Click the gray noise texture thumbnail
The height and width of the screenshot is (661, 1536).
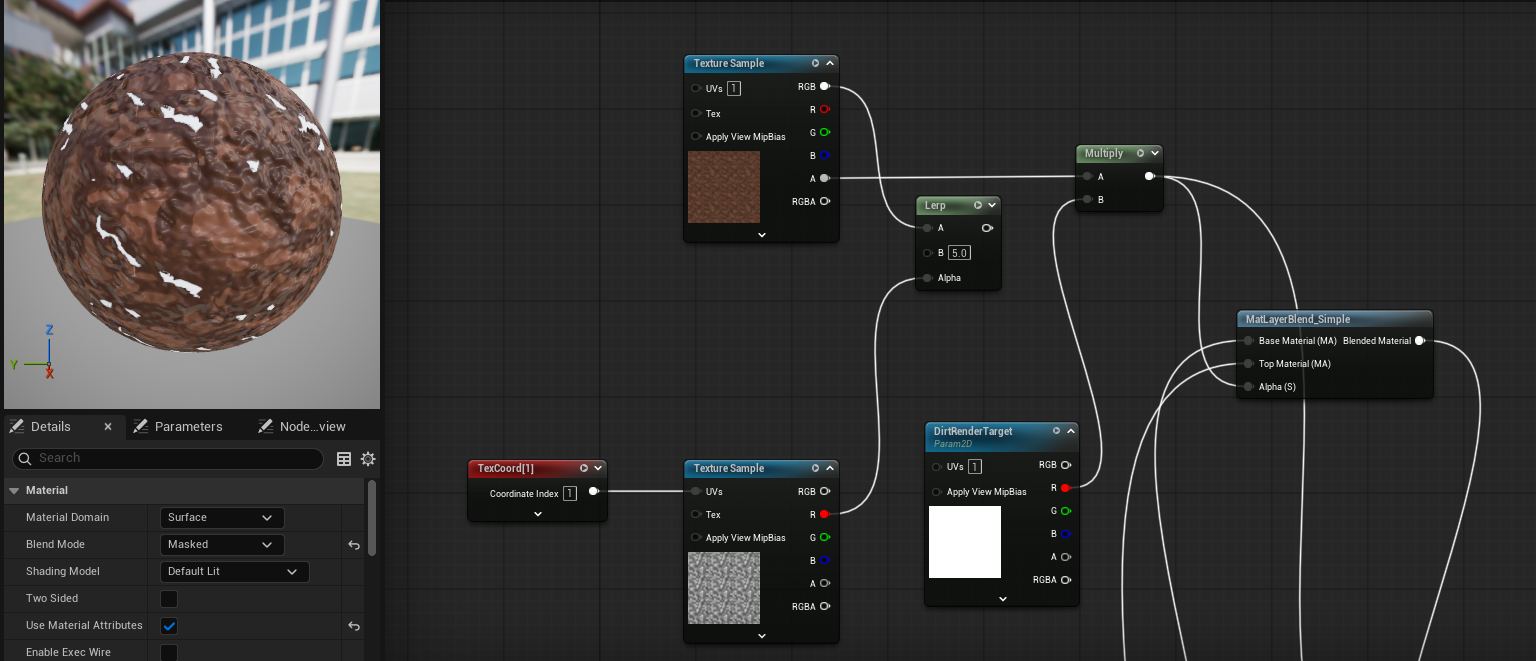[724, 588]
